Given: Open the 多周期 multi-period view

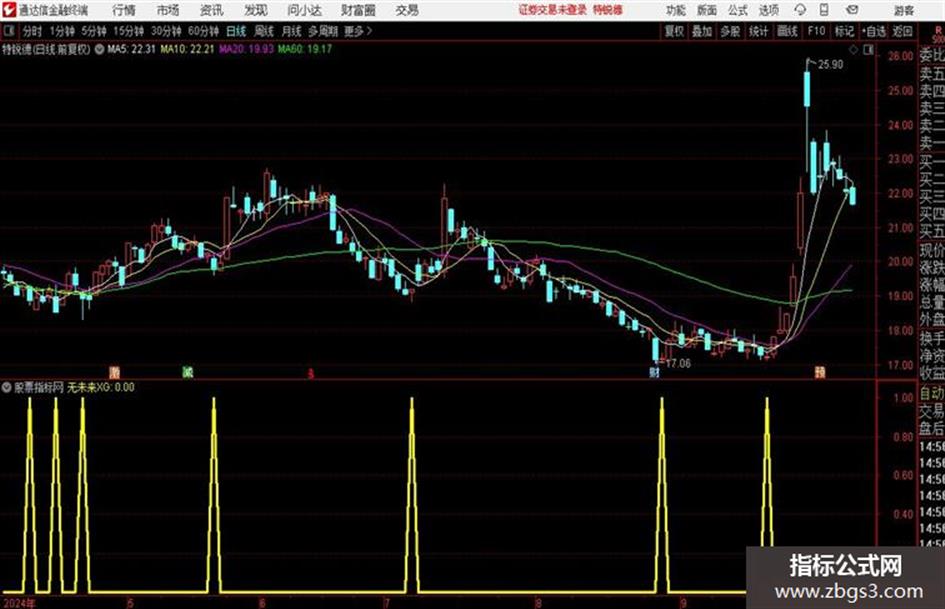Looking at the screenshot, I should tap(324, 31).
